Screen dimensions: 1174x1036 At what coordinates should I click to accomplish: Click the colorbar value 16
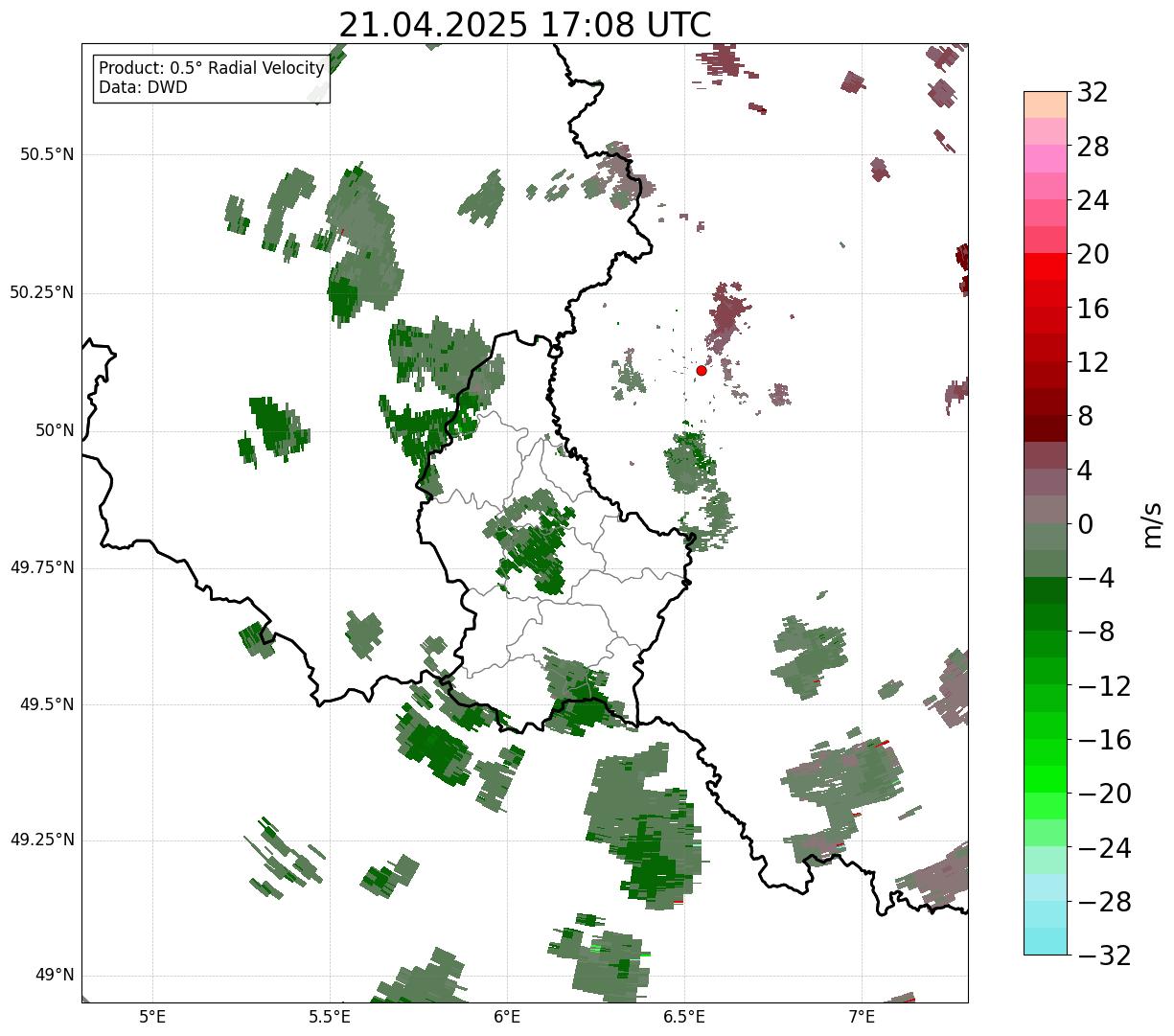pos(1093,309)
